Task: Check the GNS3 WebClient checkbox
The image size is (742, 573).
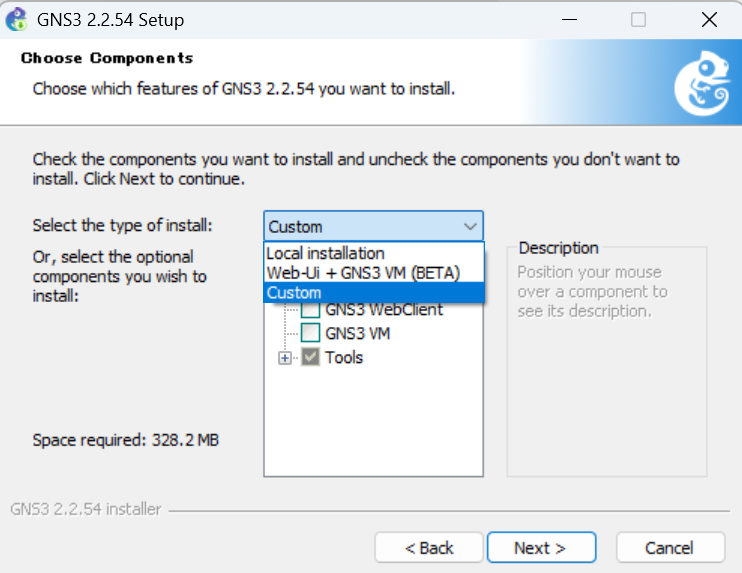Action: click(x=310, y=310)
